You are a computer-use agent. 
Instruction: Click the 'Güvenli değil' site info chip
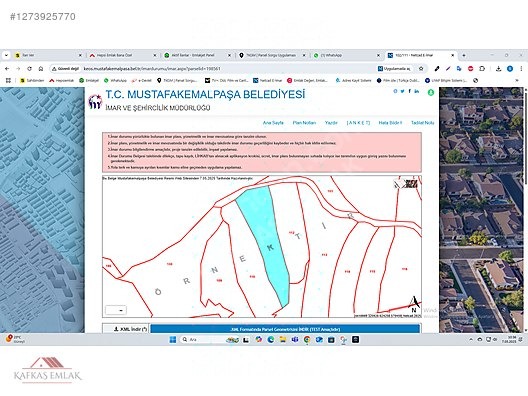[66, 69]
